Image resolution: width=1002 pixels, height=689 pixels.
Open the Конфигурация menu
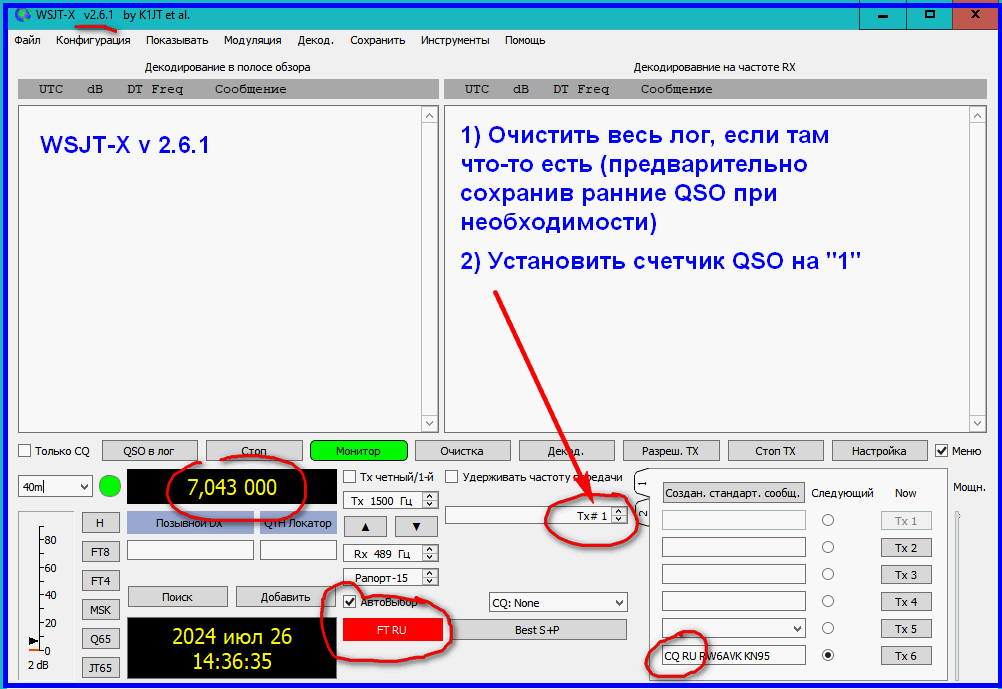pos(93,40)
